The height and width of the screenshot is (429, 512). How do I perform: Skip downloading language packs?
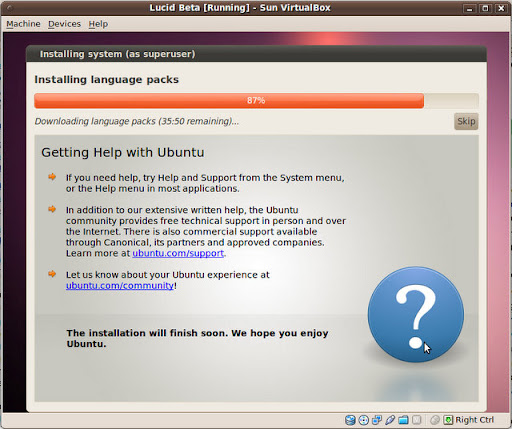(466, 121)
